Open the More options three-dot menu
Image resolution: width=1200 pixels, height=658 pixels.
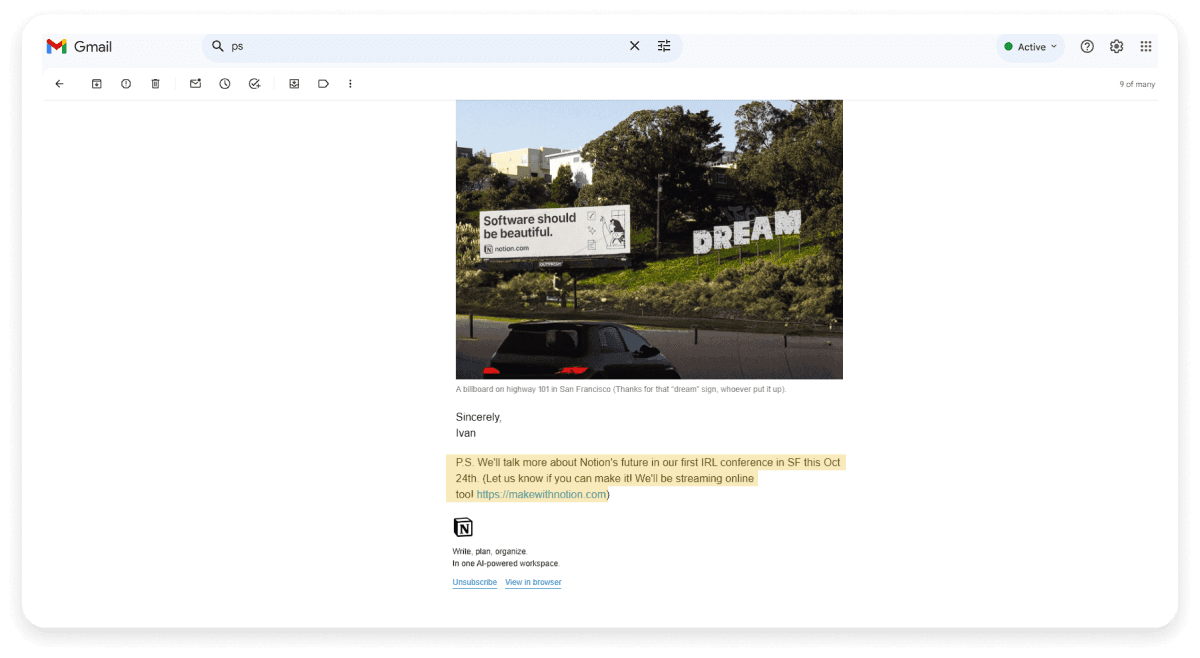click(350, 84)
